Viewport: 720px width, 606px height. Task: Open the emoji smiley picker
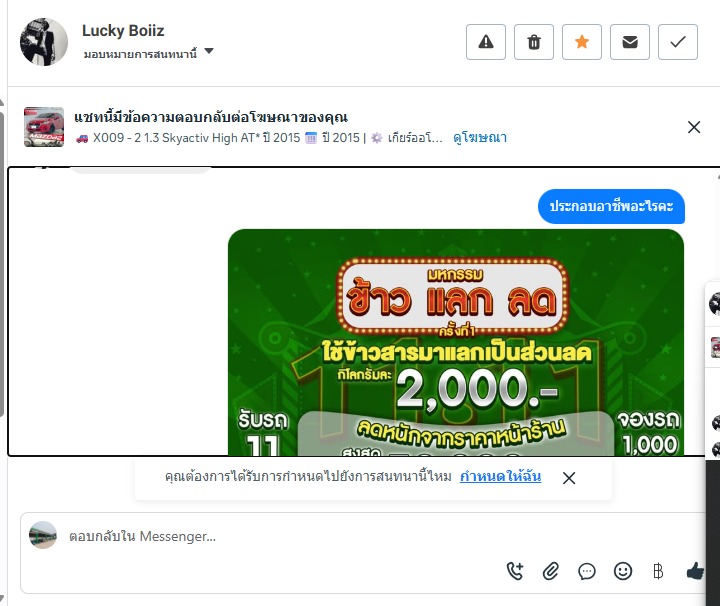coord(623,572)
